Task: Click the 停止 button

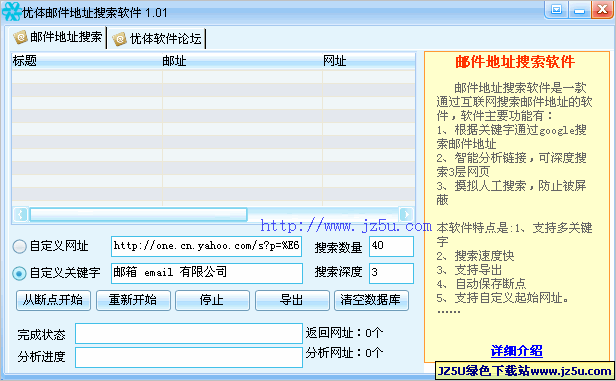Action: [212, 300]
